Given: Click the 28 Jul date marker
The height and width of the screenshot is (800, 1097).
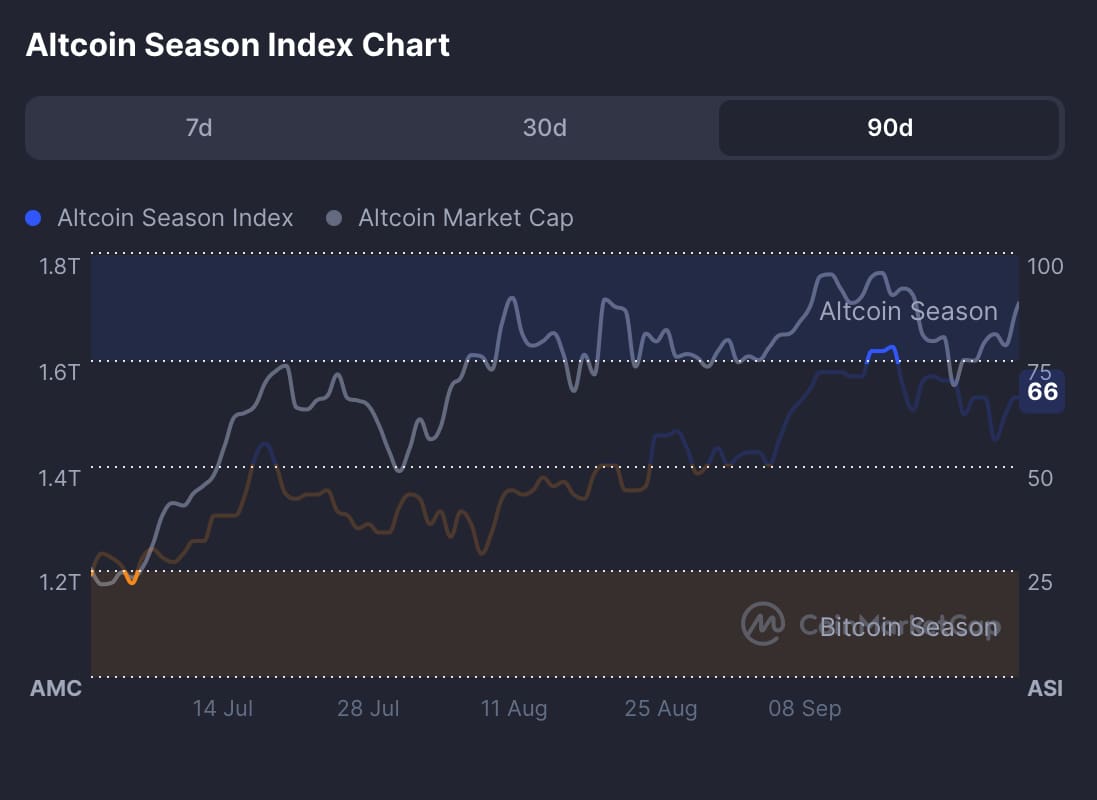Looking at the screenshot, I should tap(368, 708).
